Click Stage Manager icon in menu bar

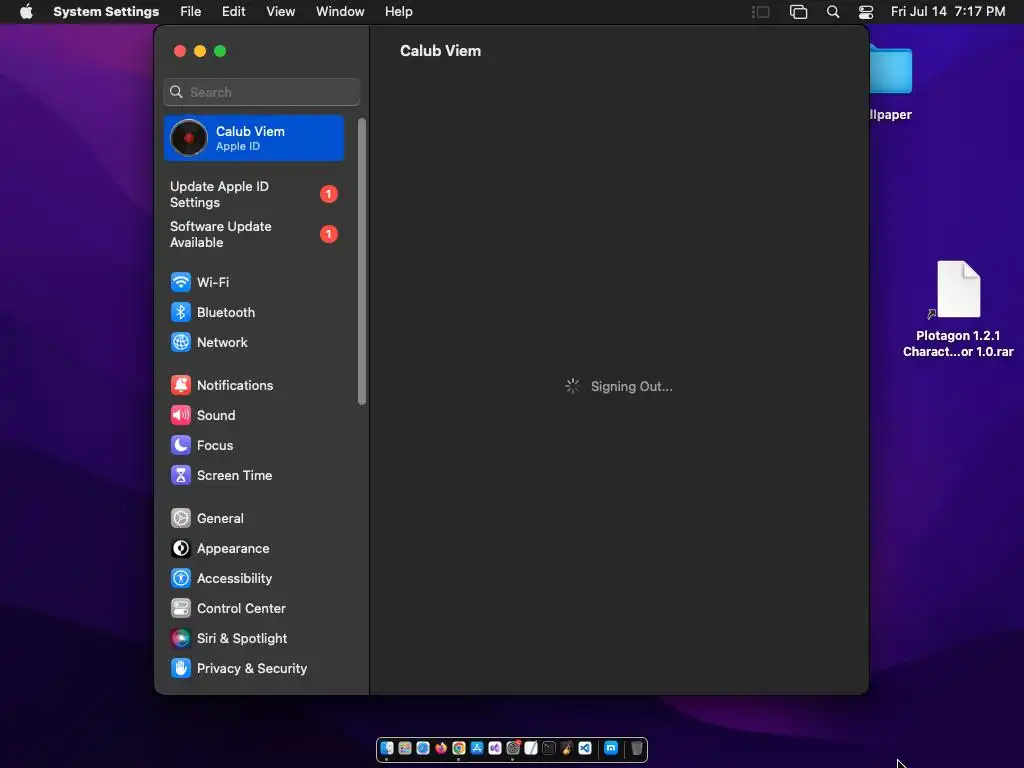(x=761, y=12)
